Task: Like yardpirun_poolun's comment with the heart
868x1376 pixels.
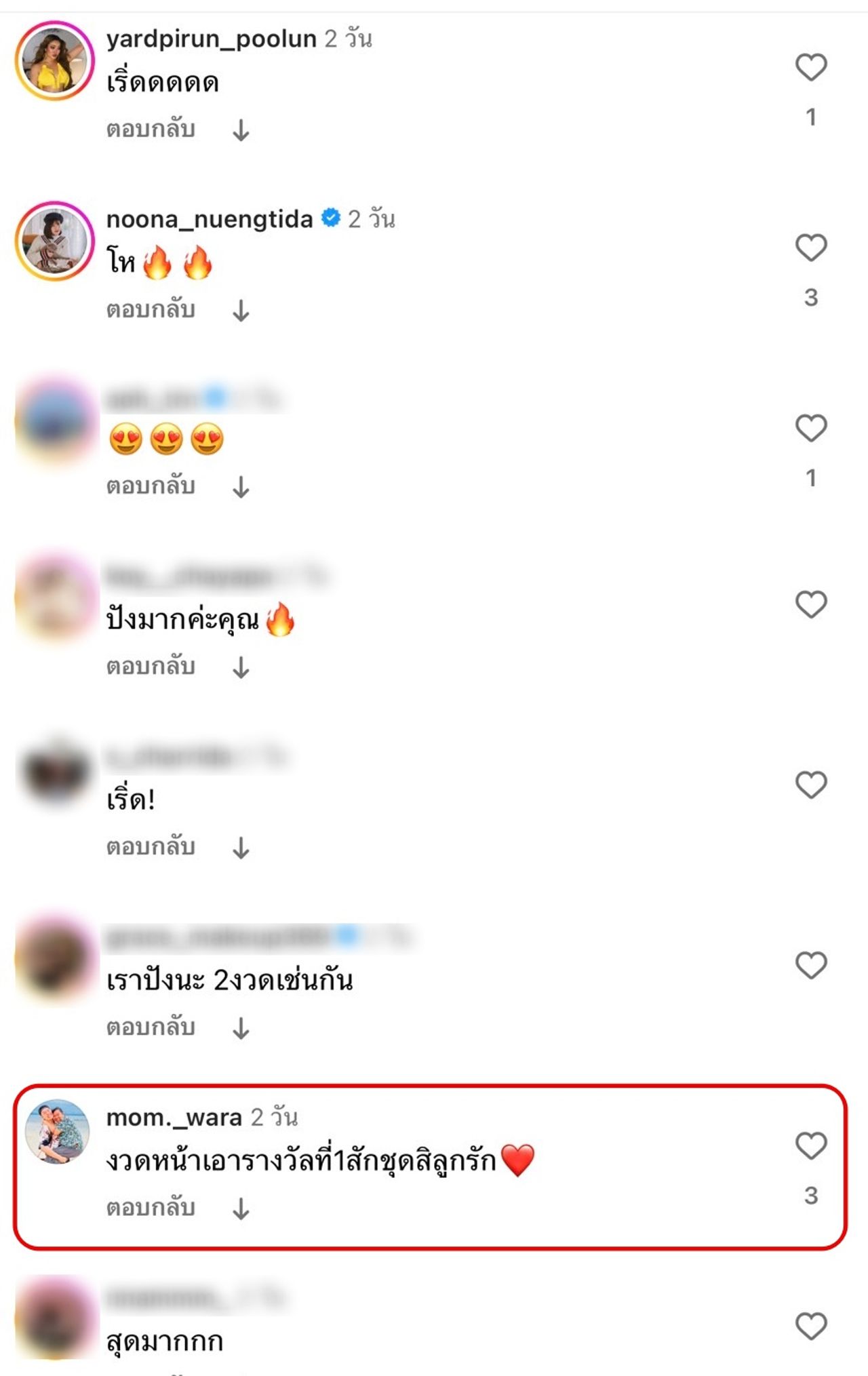Action: 811,67
